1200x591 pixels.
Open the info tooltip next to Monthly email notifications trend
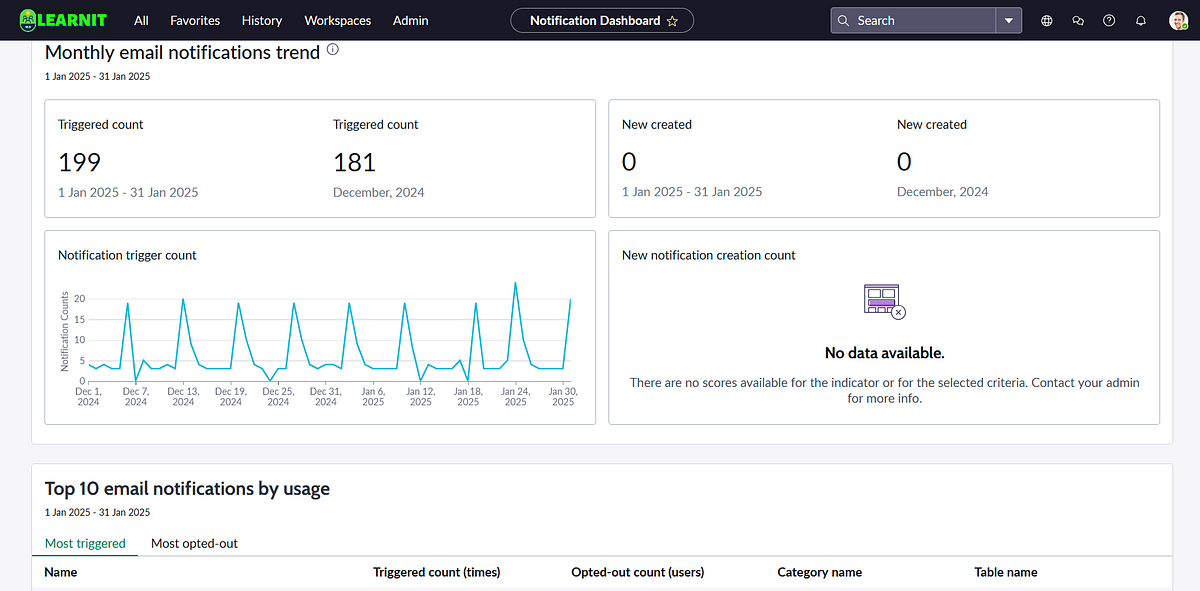point(332,47)
